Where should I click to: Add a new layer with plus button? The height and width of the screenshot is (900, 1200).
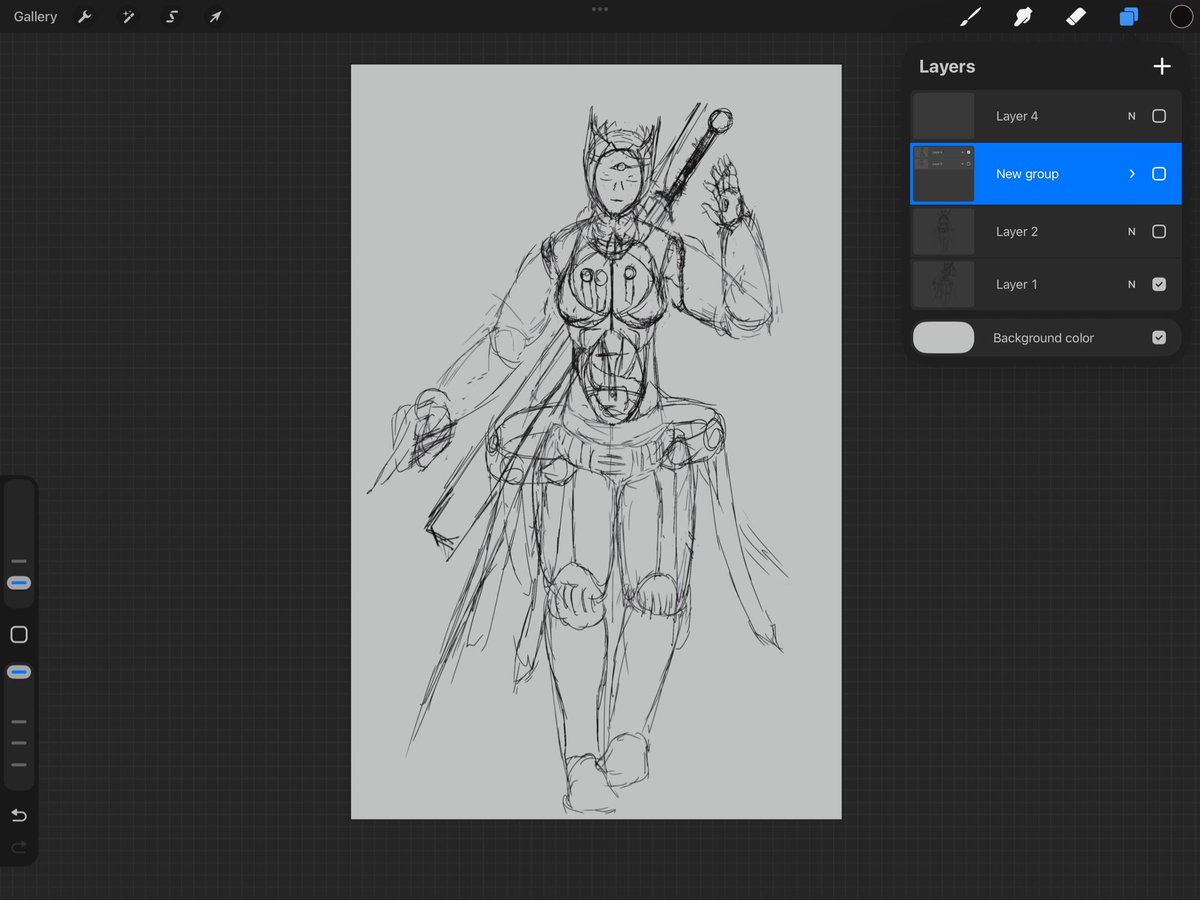pos(1162,66)
